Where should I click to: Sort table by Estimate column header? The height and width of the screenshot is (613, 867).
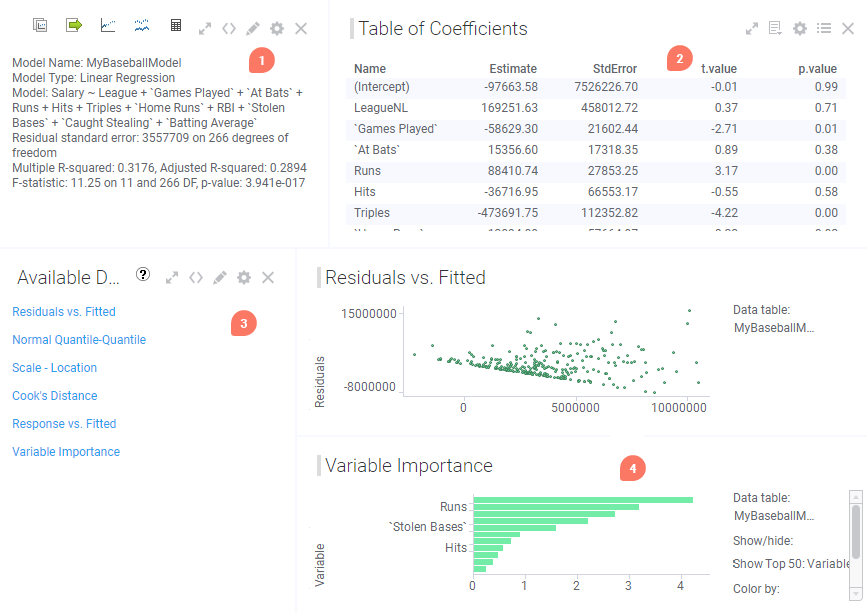(513, 69)
